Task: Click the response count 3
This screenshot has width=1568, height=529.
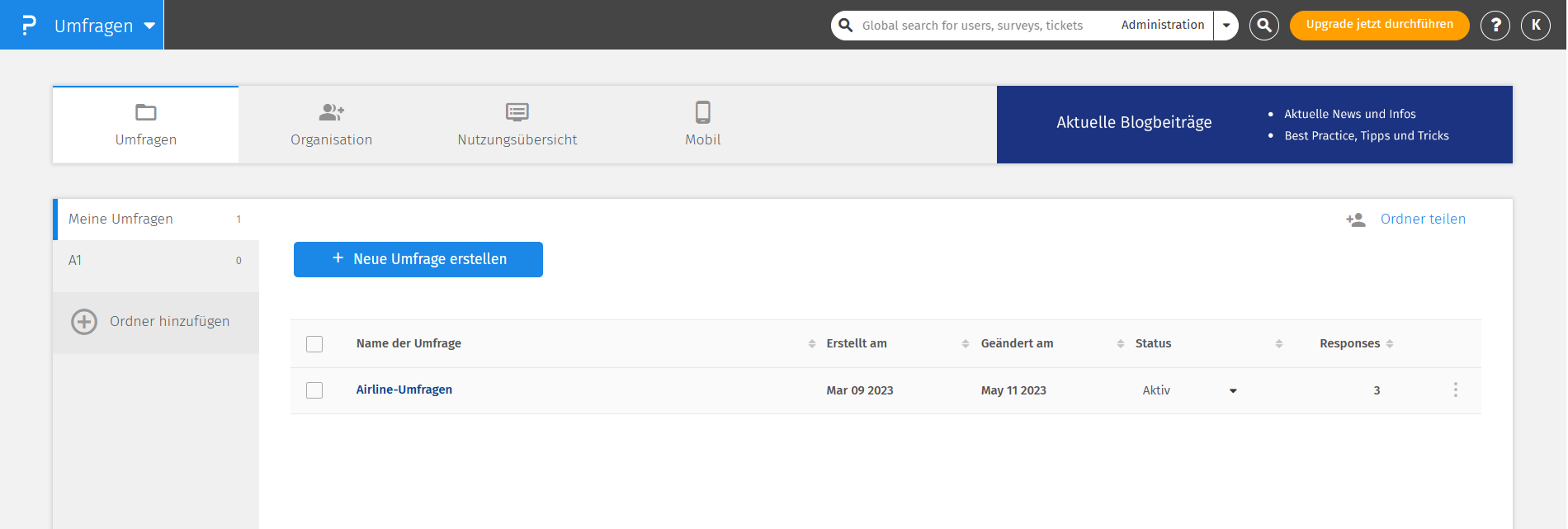Action: pos(1377,390)
